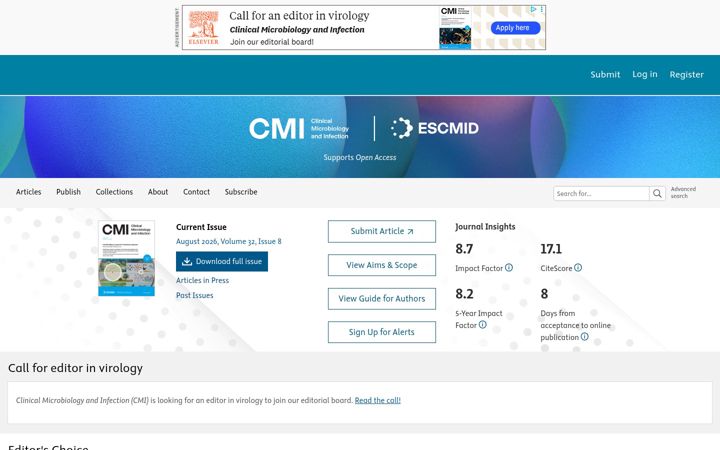Viewport: 720px width, 450px height.
Task: Click Download full issue button
Action: click(x=222, y=261)
